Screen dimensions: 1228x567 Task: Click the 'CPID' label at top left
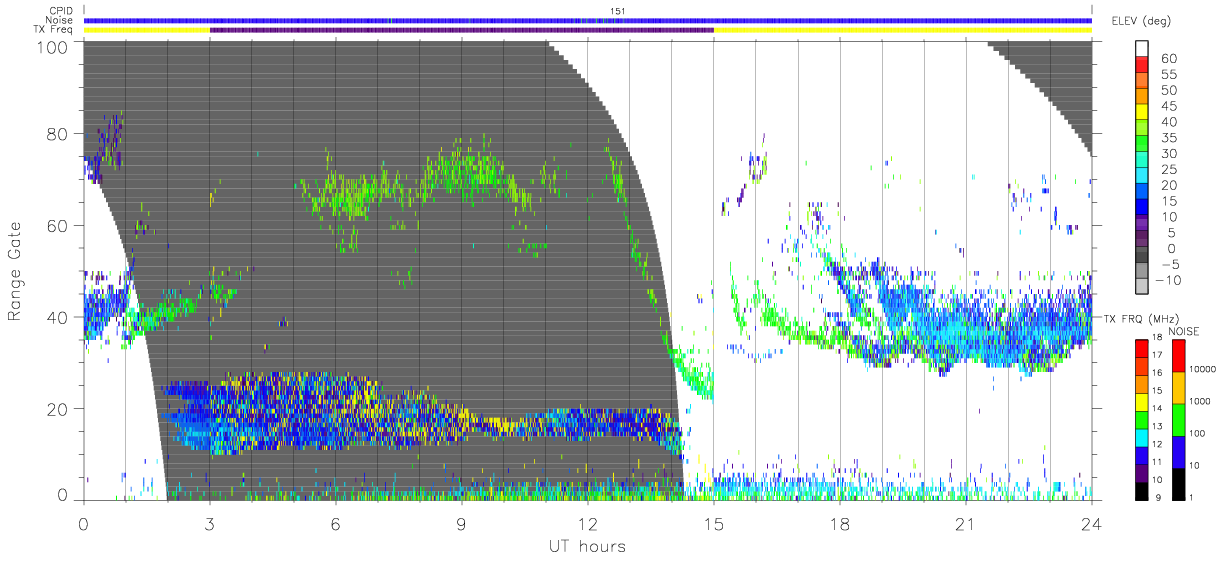pyautogui.click(x=62, y=10)
